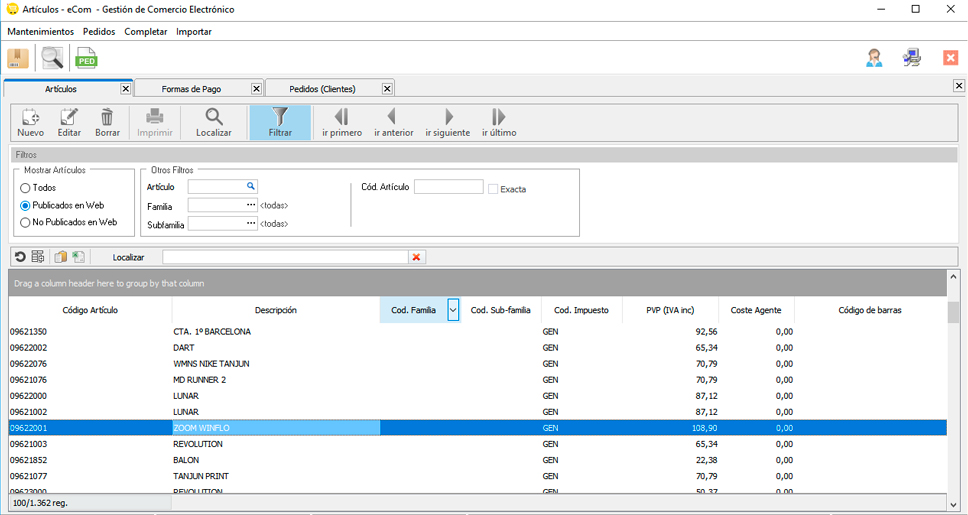Click inside the Cód. Artículo input field

[x=449, y=186]
